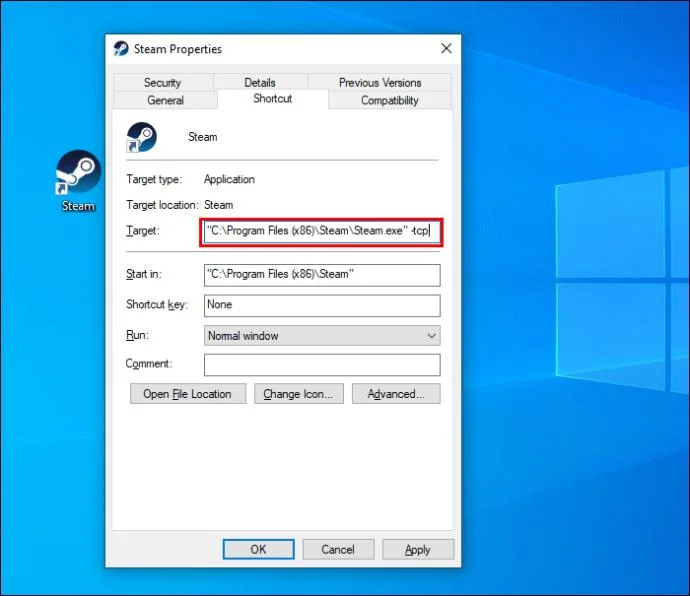Click the Steam shortcut icon inside the Shortcut tab

click(141, 137)
